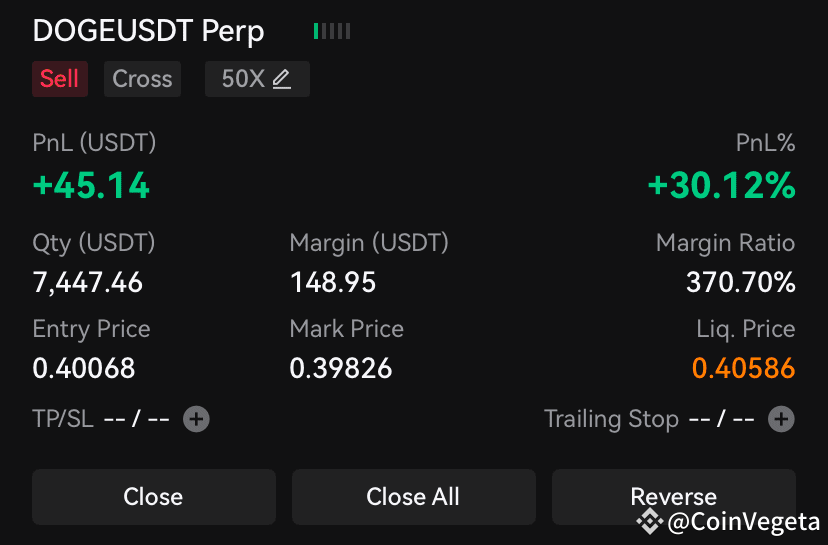Viewport: 828px width, 545px height.
Task: Click the green ADL level indicator bars
Action: [x=332, y=31]
